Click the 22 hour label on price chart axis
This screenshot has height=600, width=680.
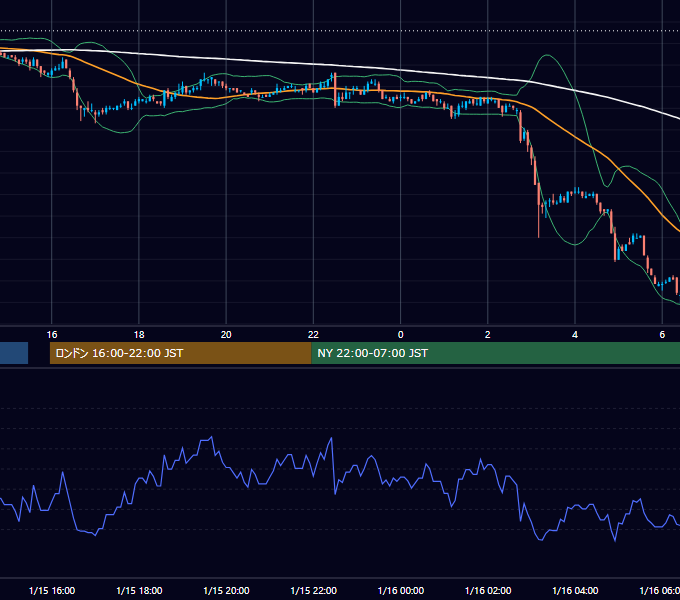[x=313, y=335]
